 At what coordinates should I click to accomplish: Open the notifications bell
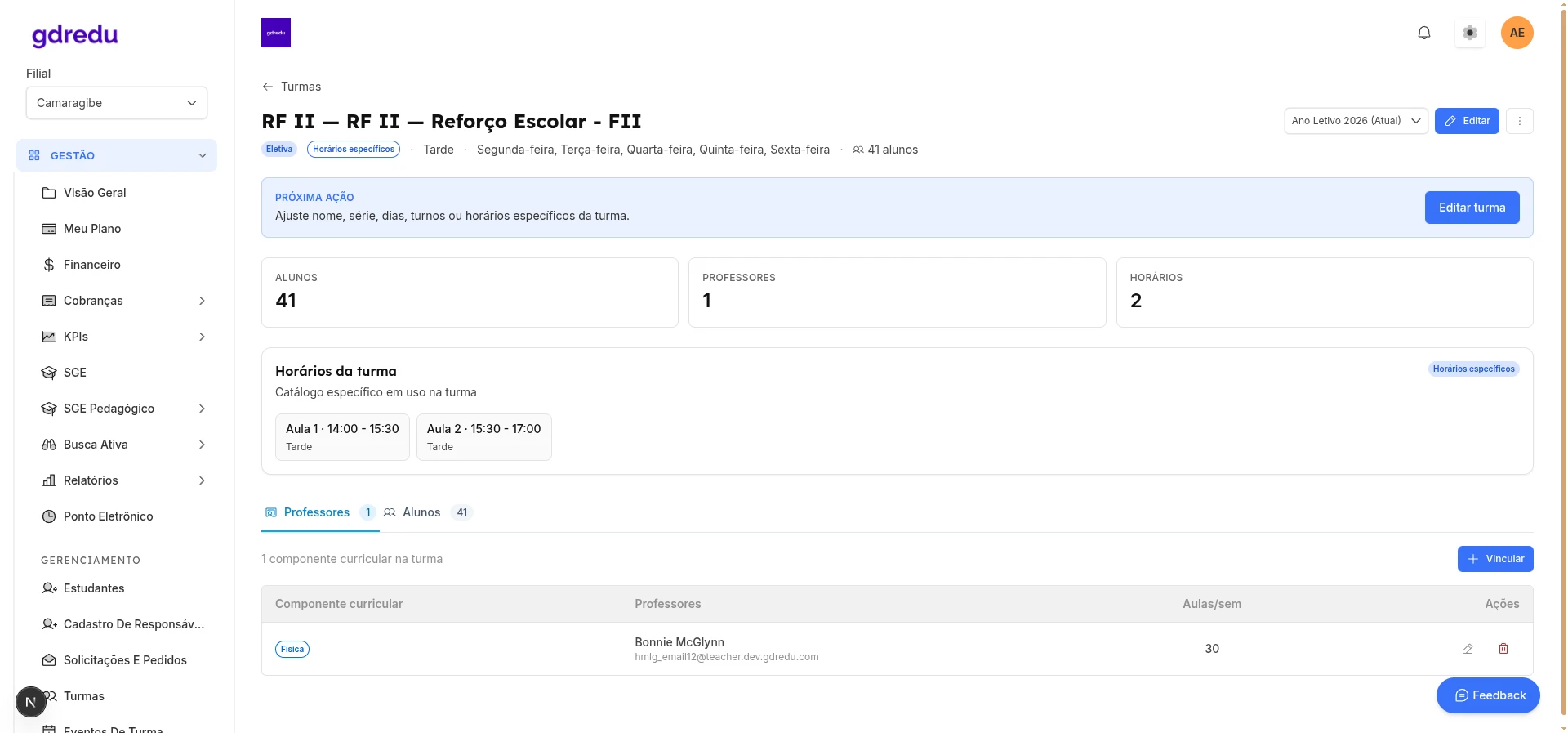pos(1424,33)
